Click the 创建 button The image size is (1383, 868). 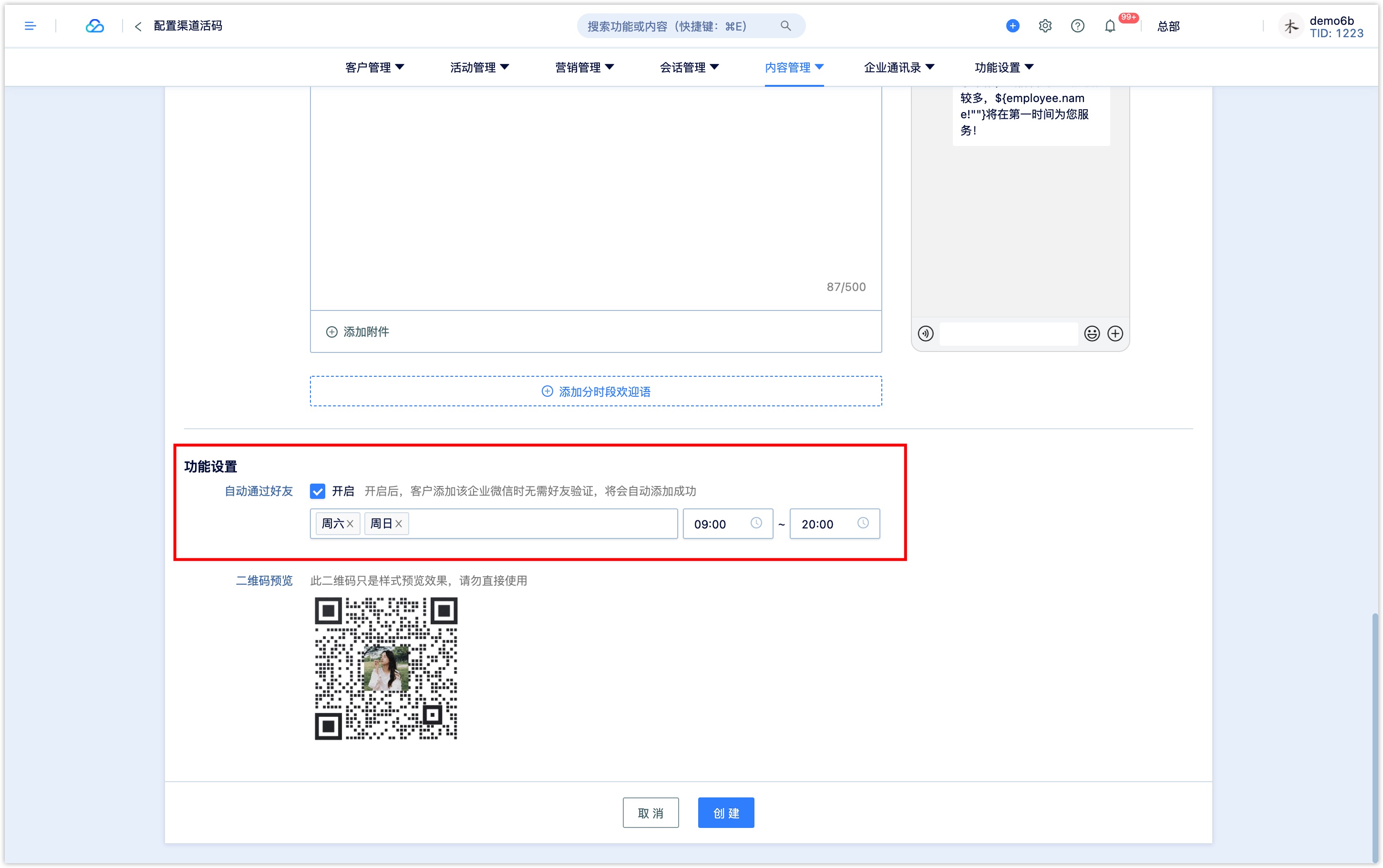click(726, 813)
